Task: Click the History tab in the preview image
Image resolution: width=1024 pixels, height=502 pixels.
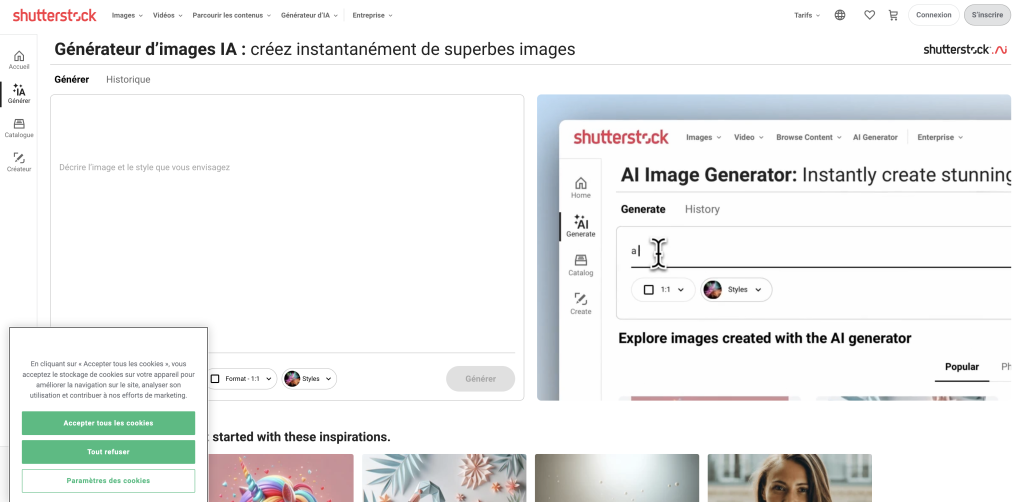Action: tap(702, 209)
